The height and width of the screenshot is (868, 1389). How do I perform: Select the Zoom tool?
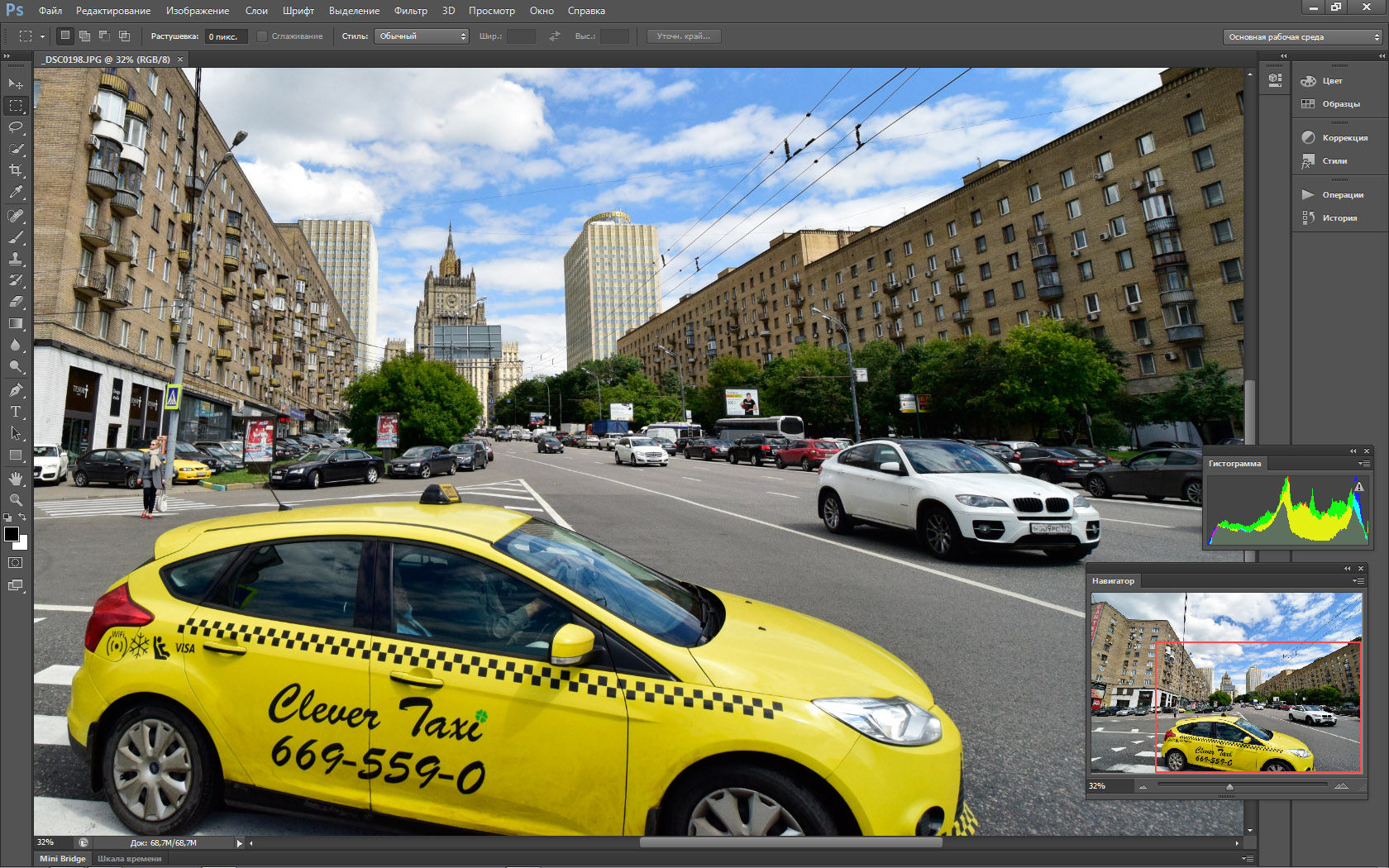point(16,500)
